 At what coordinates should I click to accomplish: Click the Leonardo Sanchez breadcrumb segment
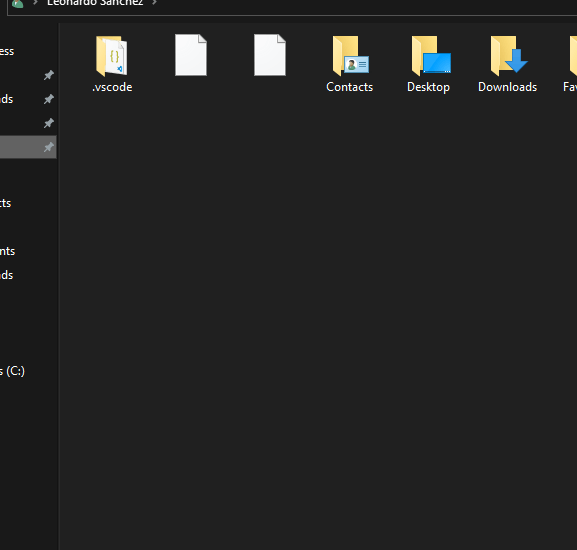pyautogui.click(x=95, y=3)
